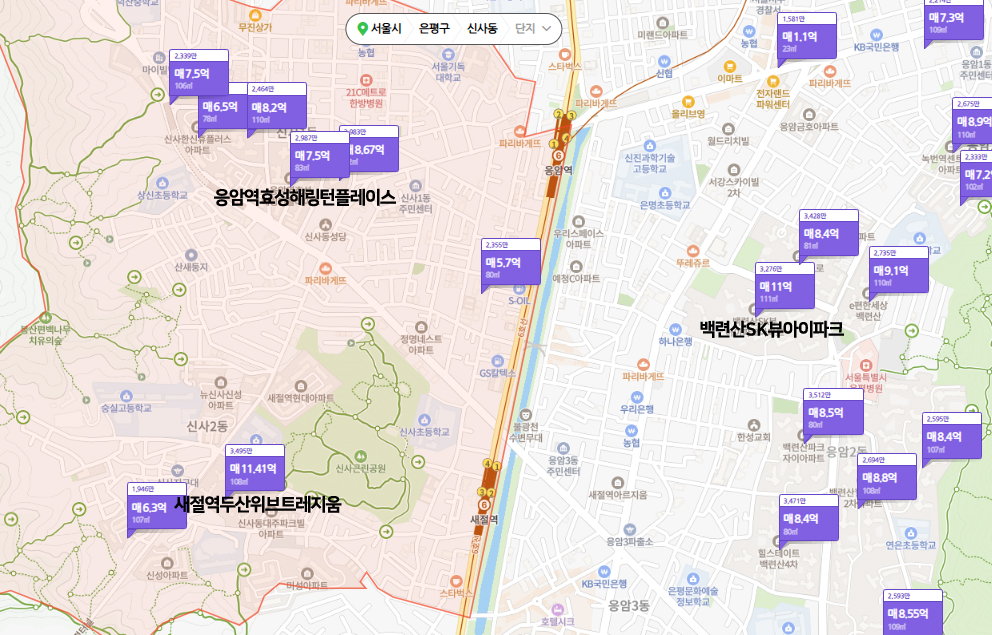Click the 신사동성당 church icon
Image resolution: width=992 pixels, height=635 pixels.
click(x=326, y=225)
